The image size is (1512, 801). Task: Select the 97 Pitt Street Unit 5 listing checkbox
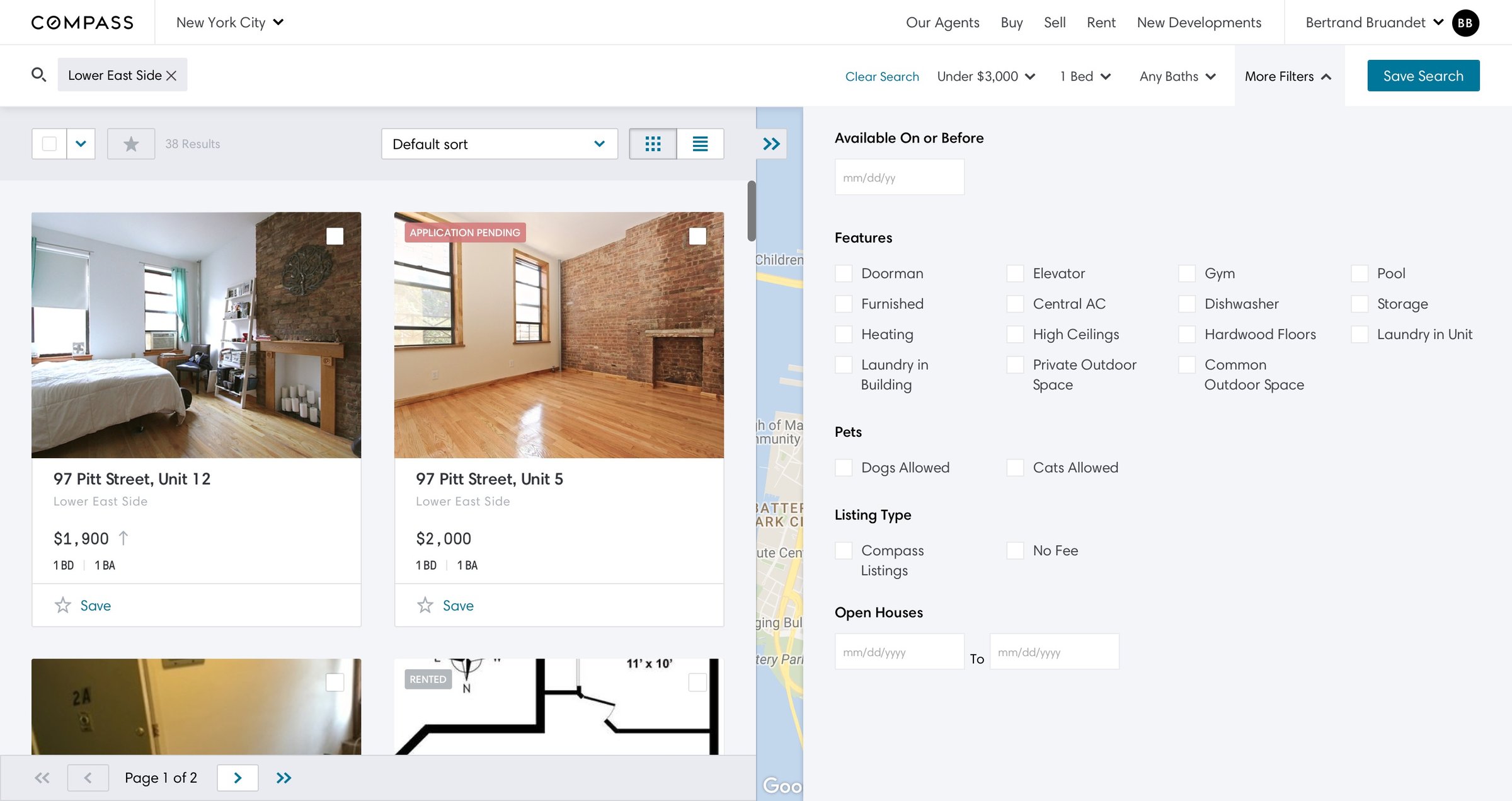pos(697,236)
